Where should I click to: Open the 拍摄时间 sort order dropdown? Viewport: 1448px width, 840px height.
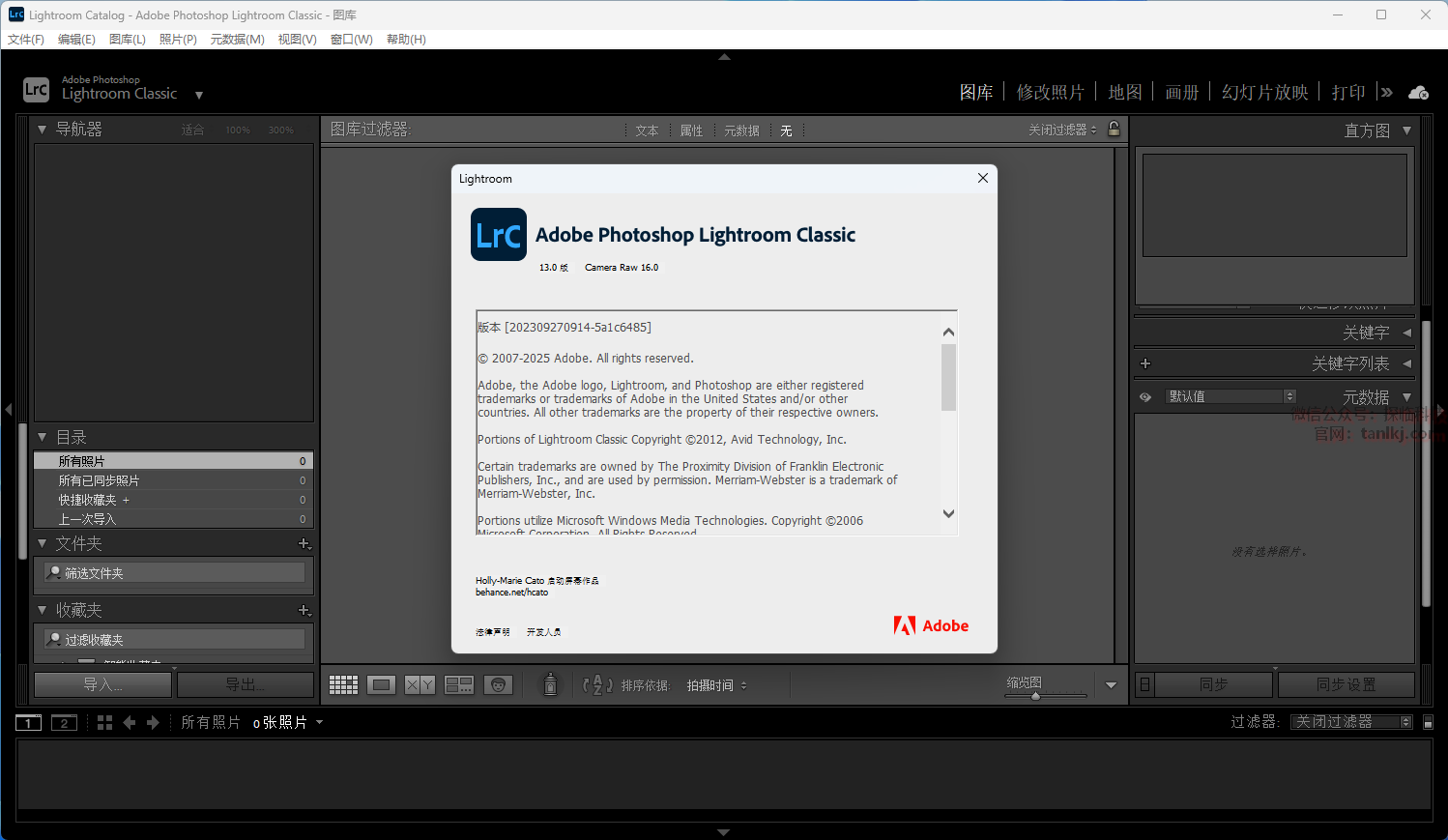tap(716, 685)
